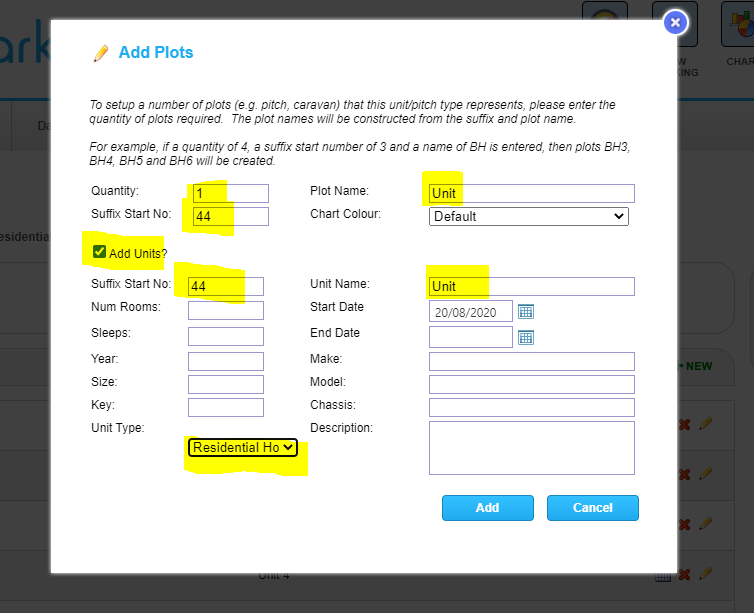754x613 pixels.
Task: Click the Sleeps input field
Action: pos(225,336)
